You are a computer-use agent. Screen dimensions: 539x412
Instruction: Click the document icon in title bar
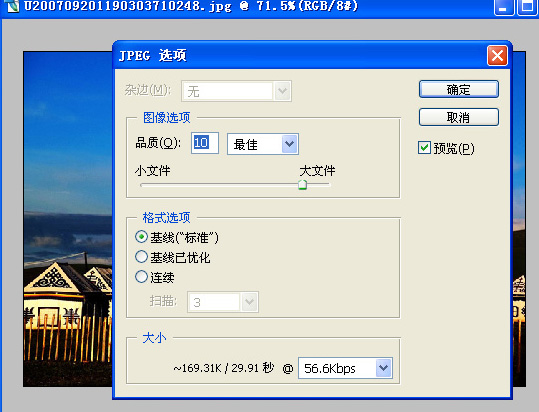point(13,5)
